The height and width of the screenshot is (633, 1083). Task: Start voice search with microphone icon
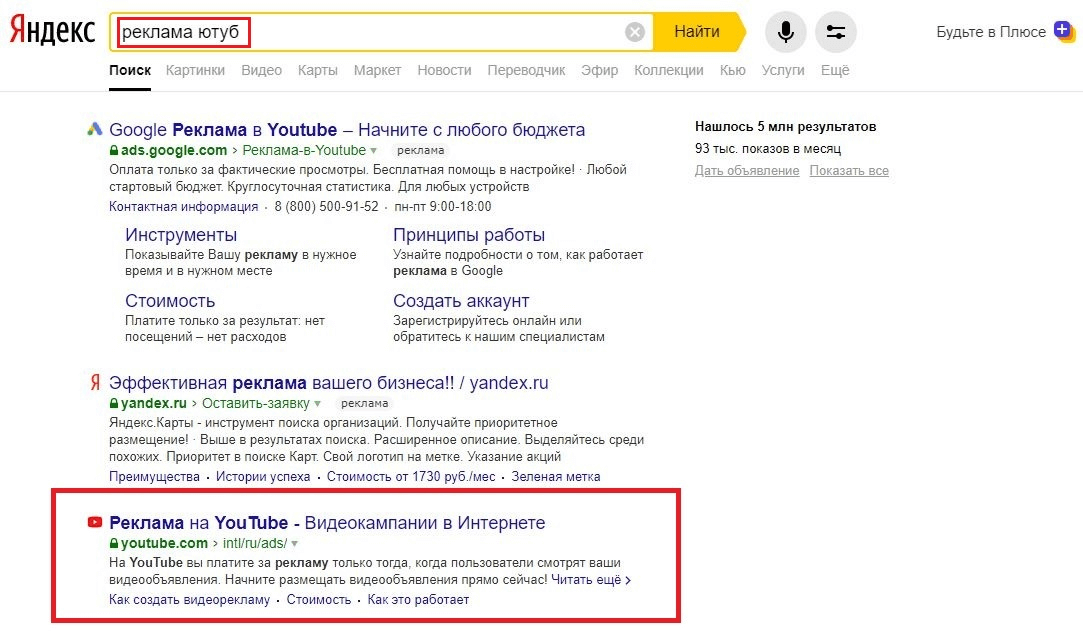[786, 32]
